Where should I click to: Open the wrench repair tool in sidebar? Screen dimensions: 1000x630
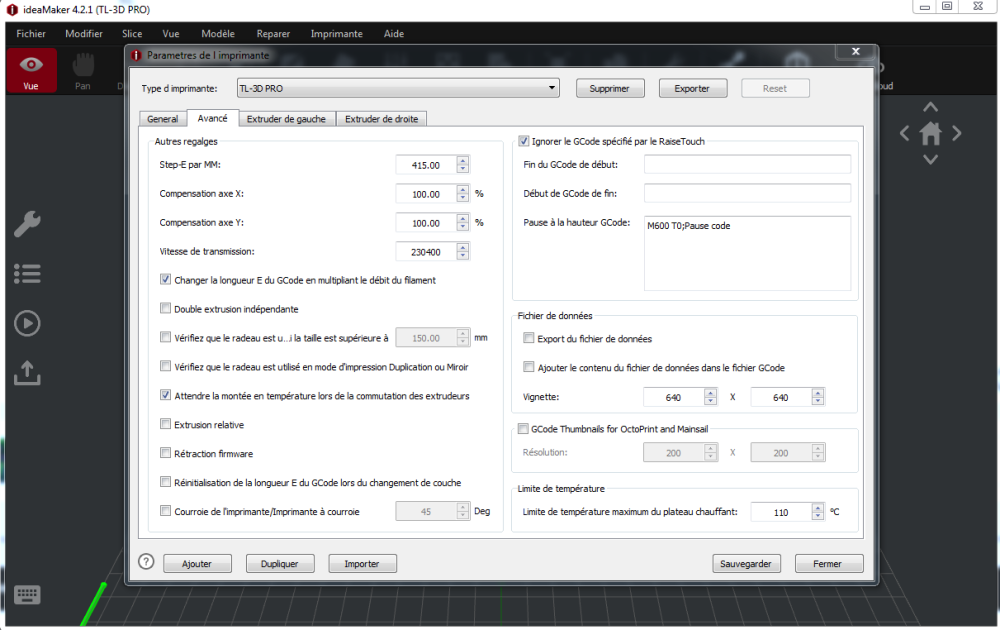[27, 224]
